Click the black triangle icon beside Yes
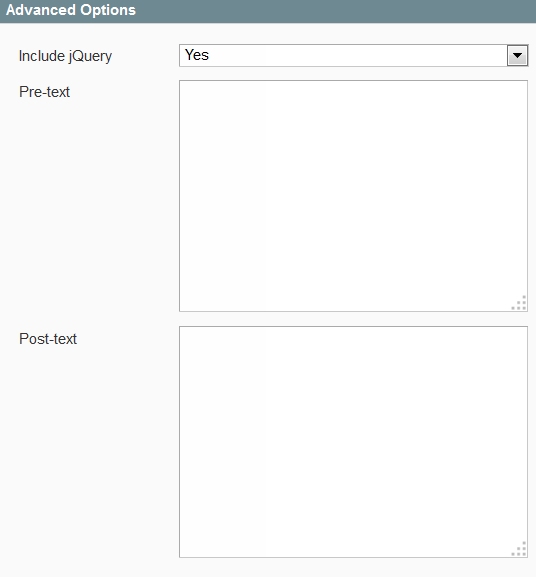This screenshot has height=577, width=536. tap(517, 56)
